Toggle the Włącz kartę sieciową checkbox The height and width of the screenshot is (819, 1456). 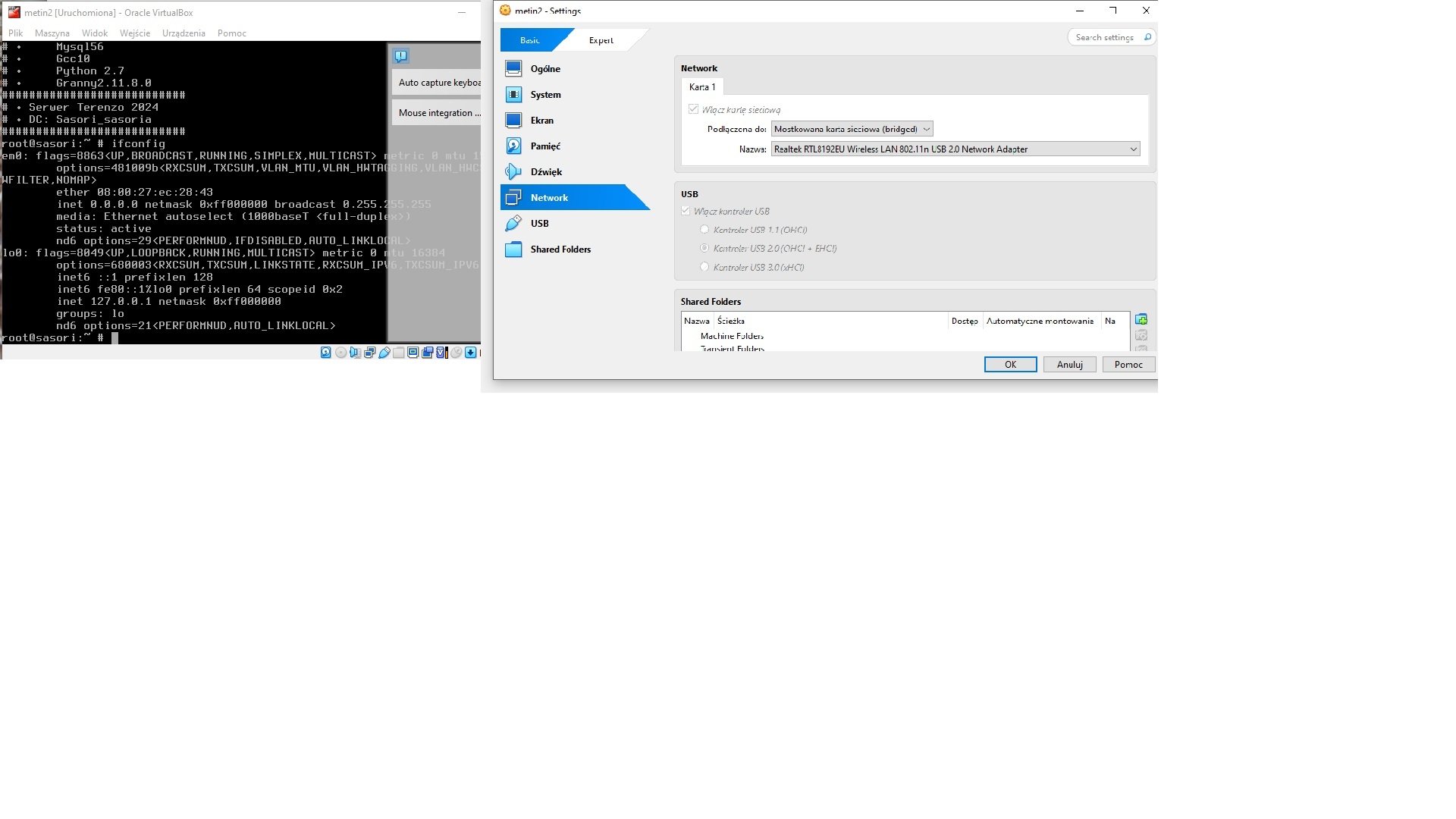click(x=693, y=109)
